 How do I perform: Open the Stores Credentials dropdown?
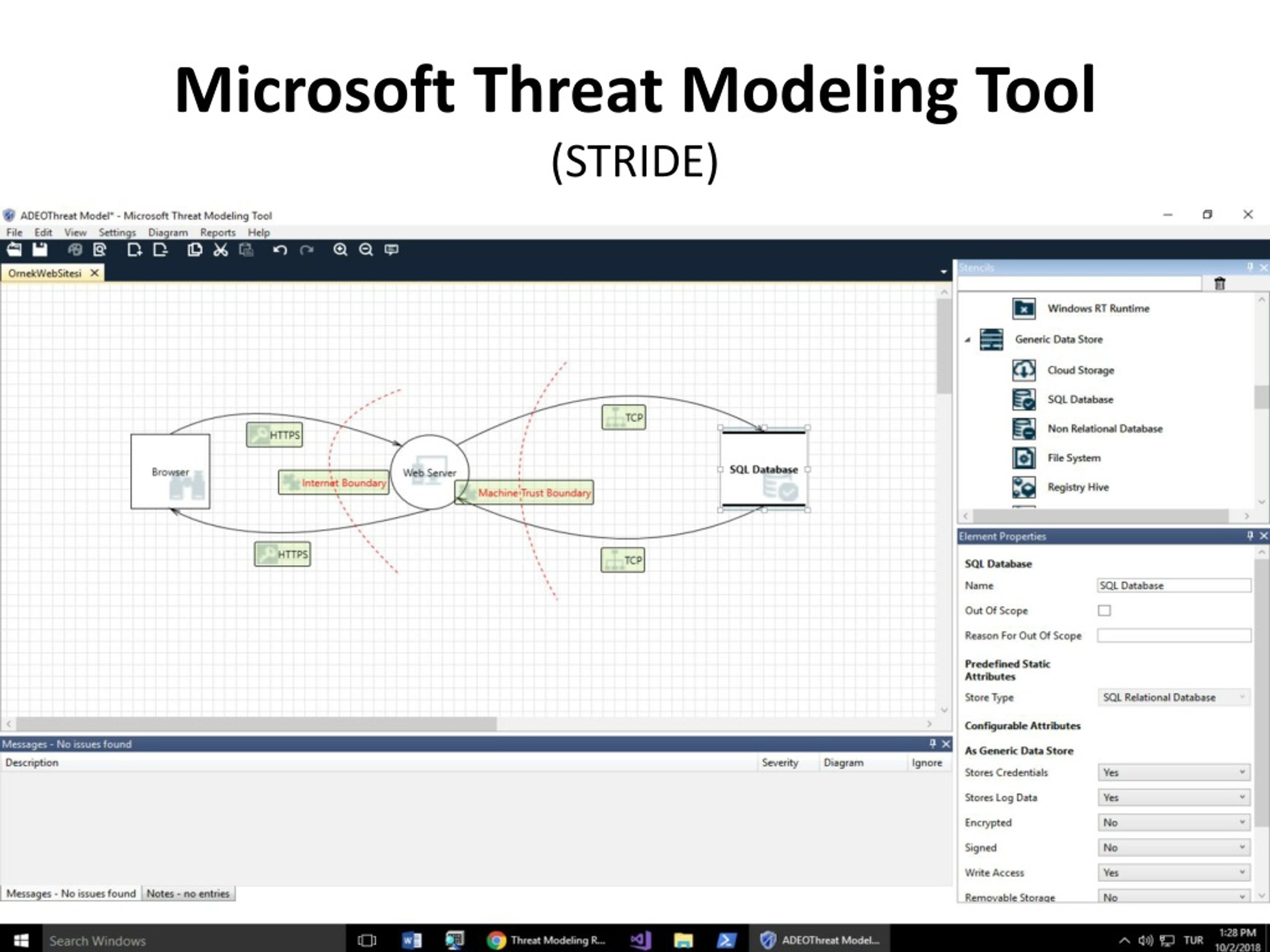click(1174, 773)
